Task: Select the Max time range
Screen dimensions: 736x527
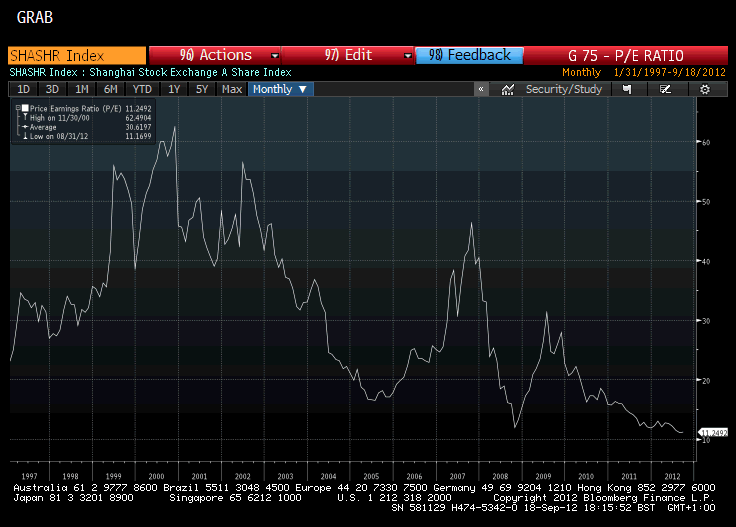Action: click(x=232, y=89)
